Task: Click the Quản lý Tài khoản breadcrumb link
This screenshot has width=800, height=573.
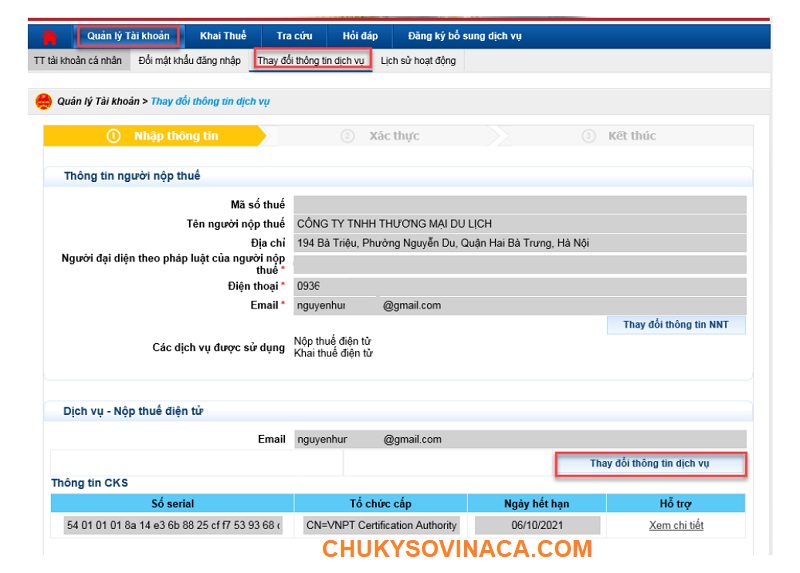Action: 98,102
